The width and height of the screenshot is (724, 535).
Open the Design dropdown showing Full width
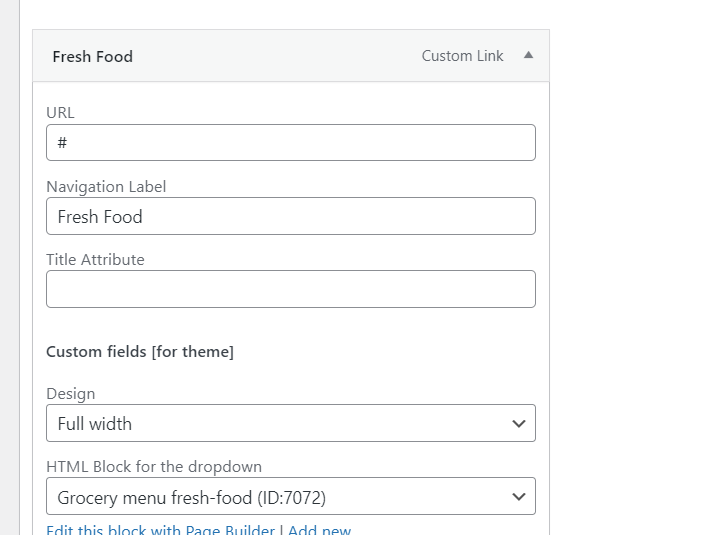(x=280, y=424)
